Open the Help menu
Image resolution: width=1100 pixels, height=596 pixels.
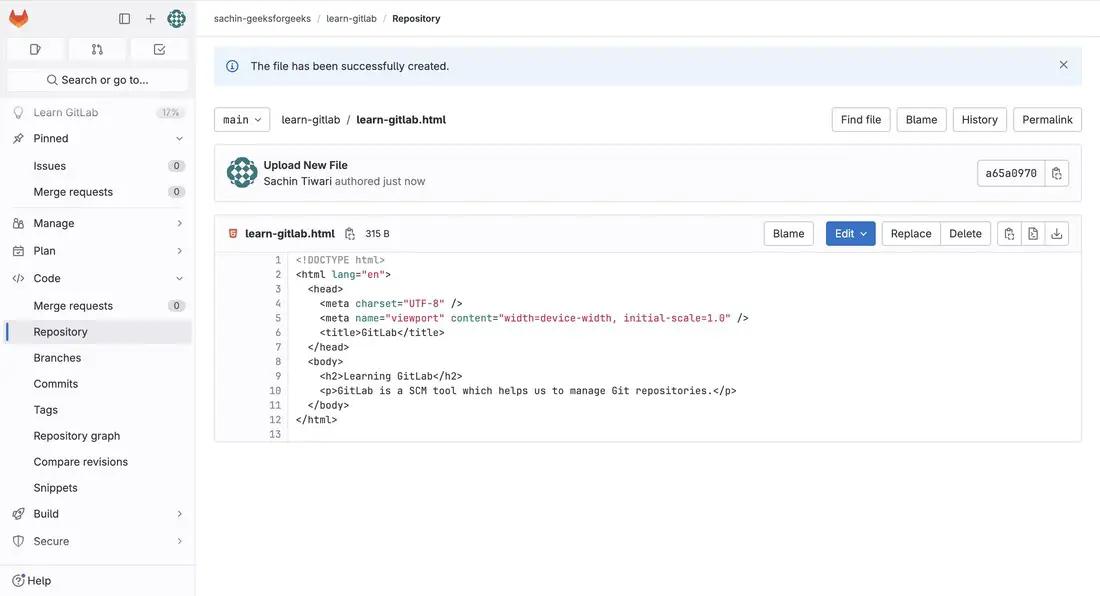[32, 581]
